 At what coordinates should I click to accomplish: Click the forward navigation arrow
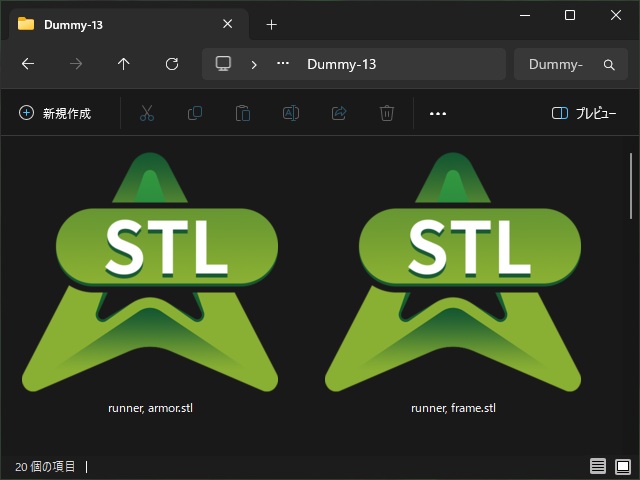pyautogui.click(x=76, y=64)
